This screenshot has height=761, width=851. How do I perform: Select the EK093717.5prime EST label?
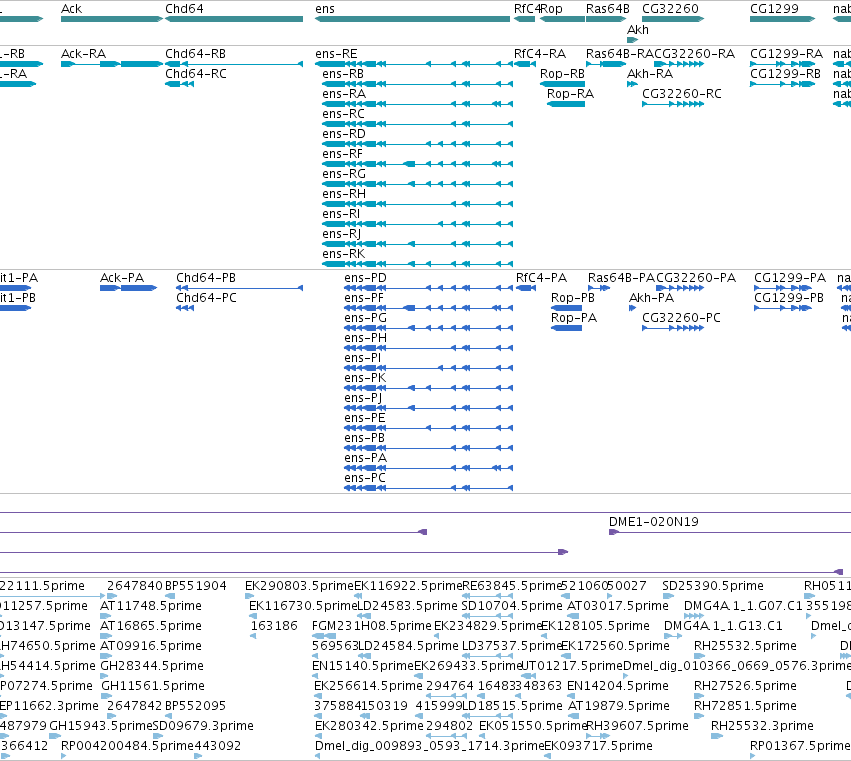(598, 746)
